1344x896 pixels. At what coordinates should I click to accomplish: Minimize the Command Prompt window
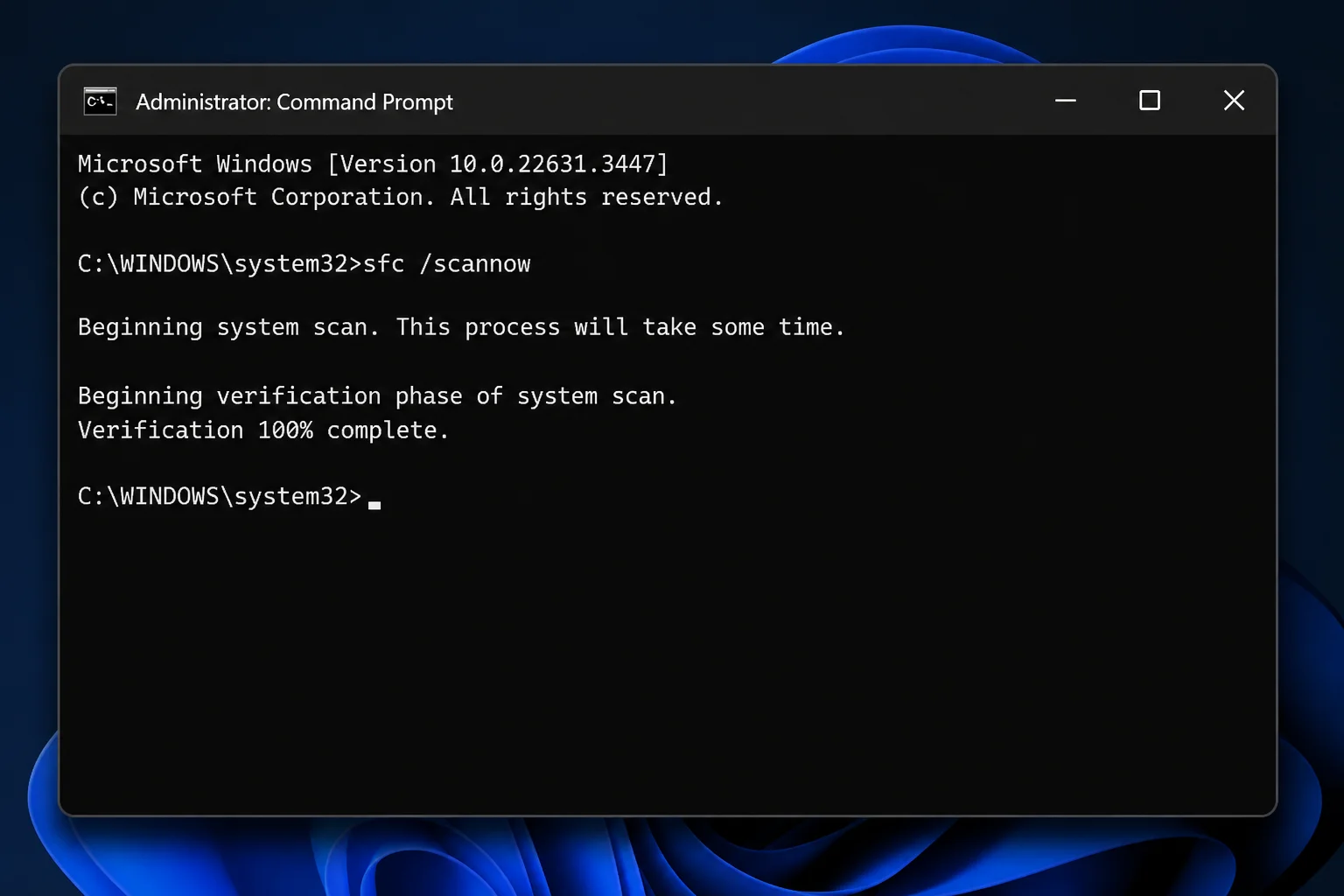pyautogui.click(x=1066, y=101)
